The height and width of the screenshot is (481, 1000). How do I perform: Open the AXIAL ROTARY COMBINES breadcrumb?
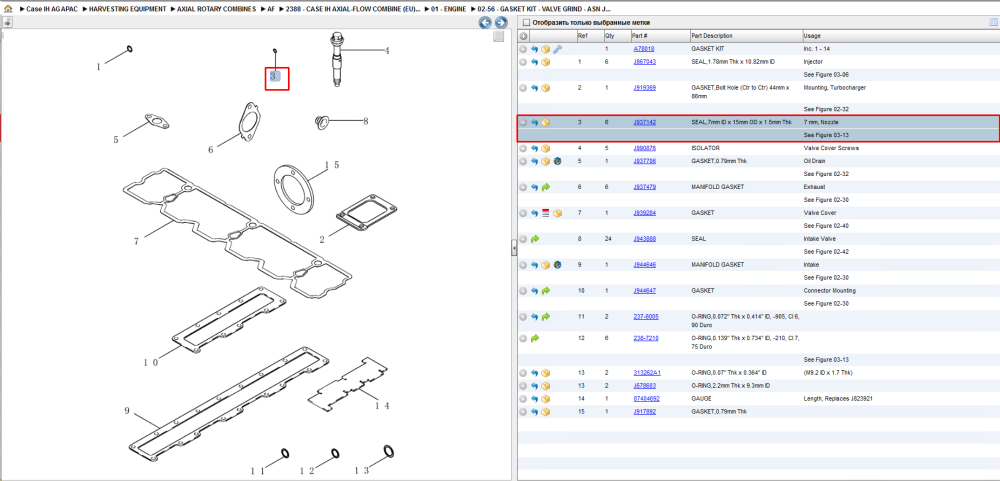217,10
